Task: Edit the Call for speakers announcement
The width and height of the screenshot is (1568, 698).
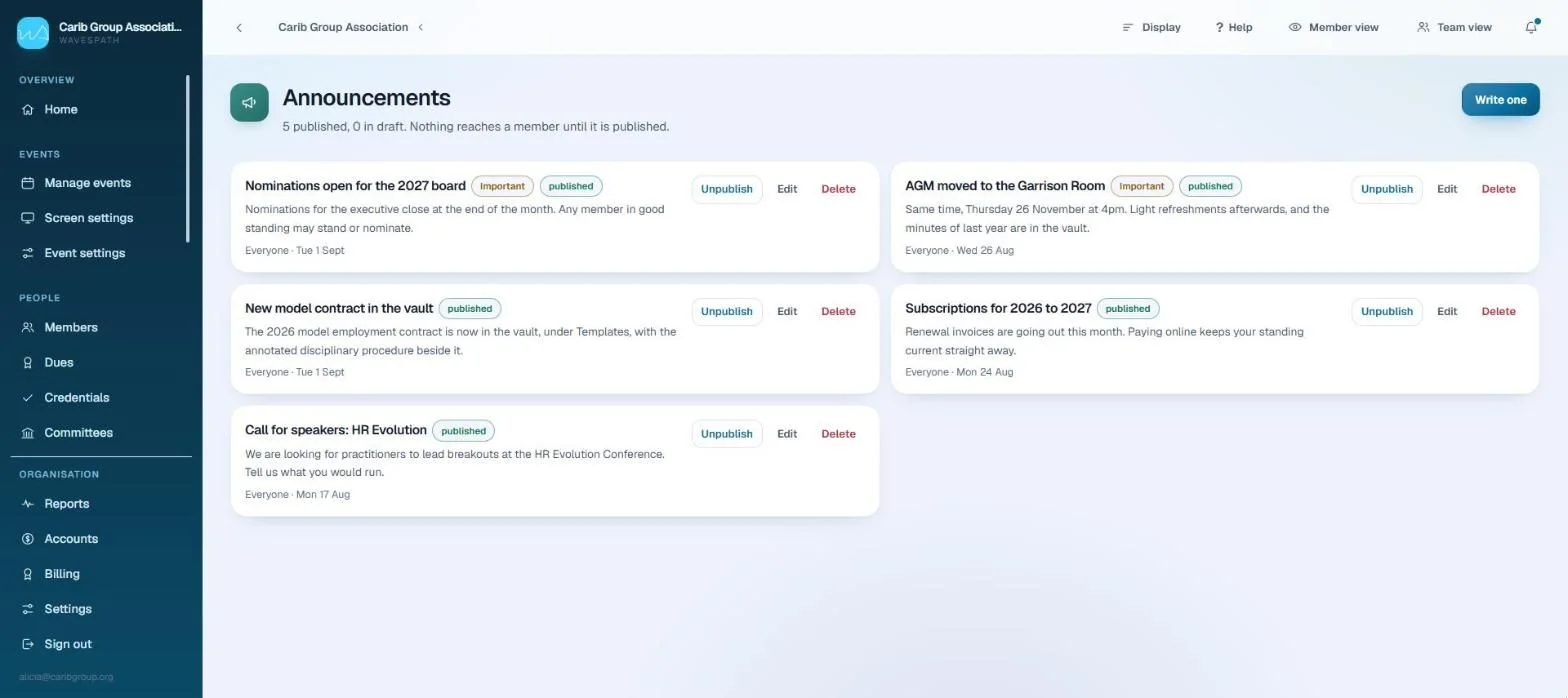Action: coord(787,434)
